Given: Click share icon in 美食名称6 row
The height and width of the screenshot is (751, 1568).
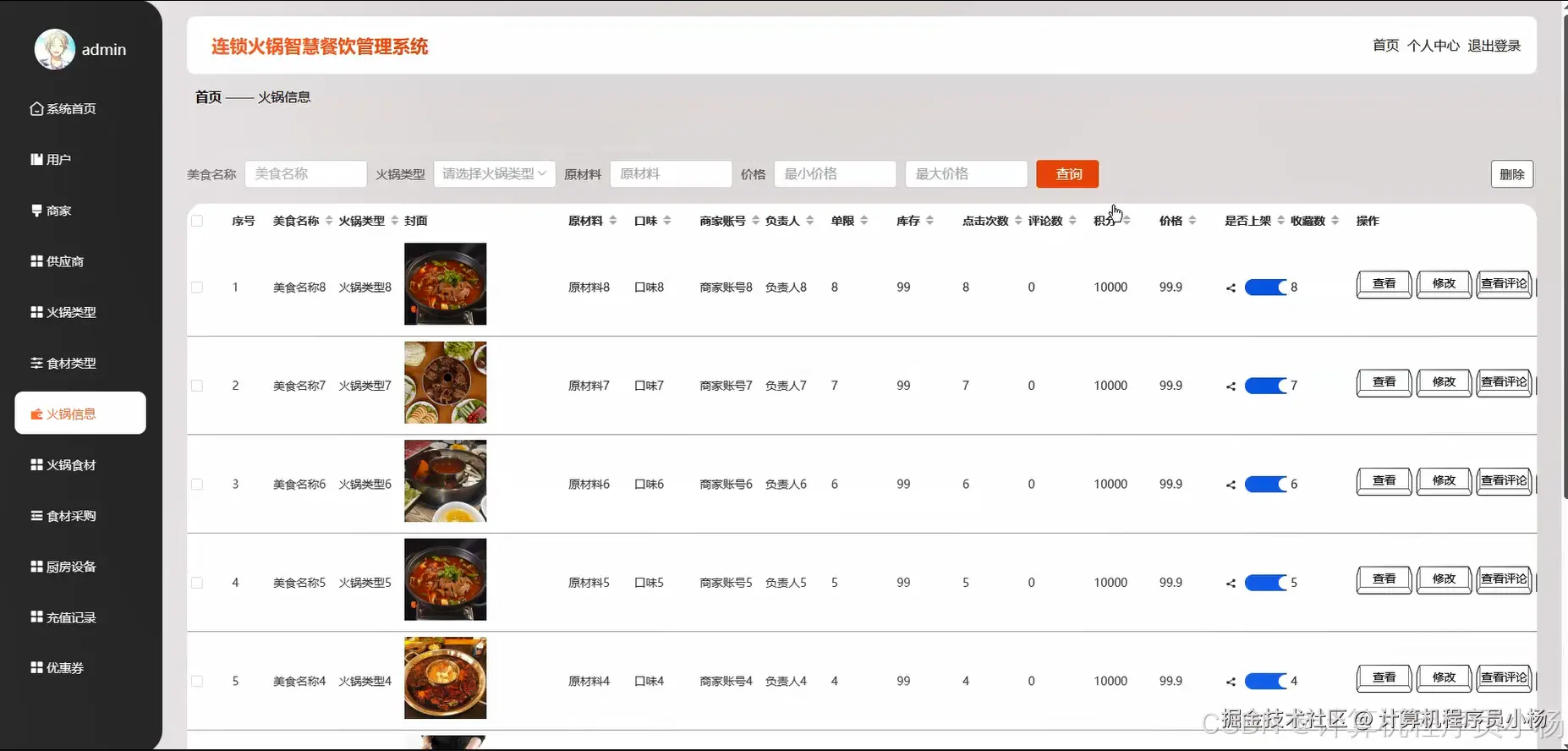Looking at the screenshot, I should tap(1231, 485).
